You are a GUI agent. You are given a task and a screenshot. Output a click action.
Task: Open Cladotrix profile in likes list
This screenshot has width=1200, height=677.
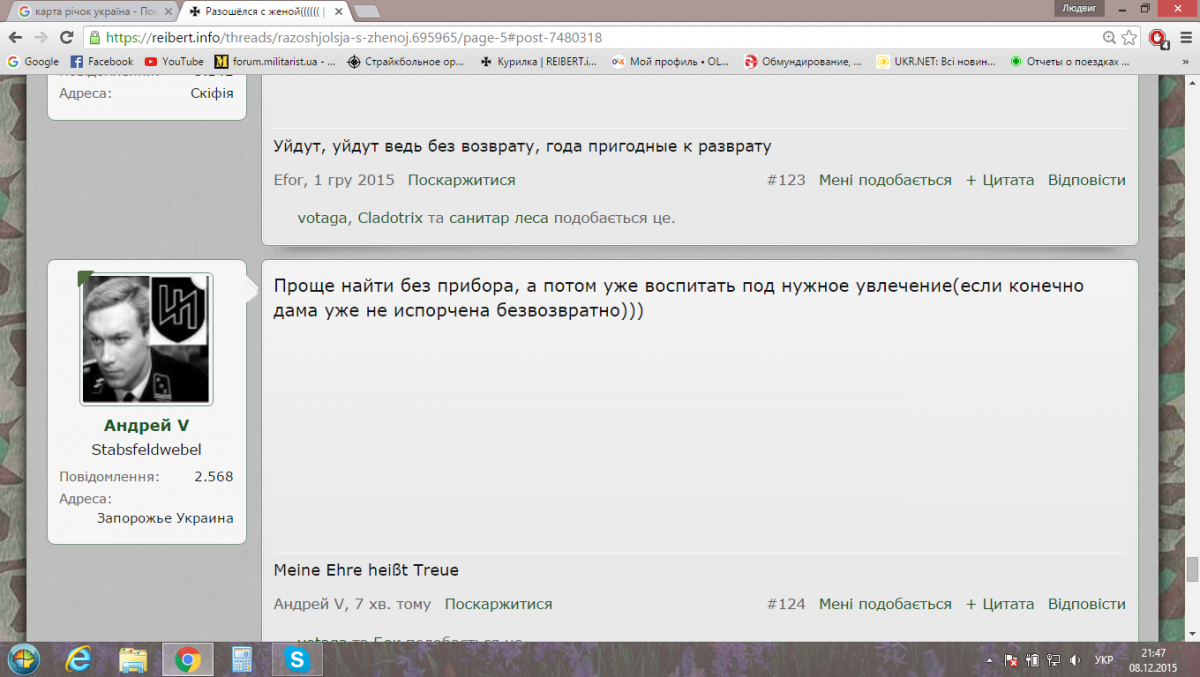point(390,218)
